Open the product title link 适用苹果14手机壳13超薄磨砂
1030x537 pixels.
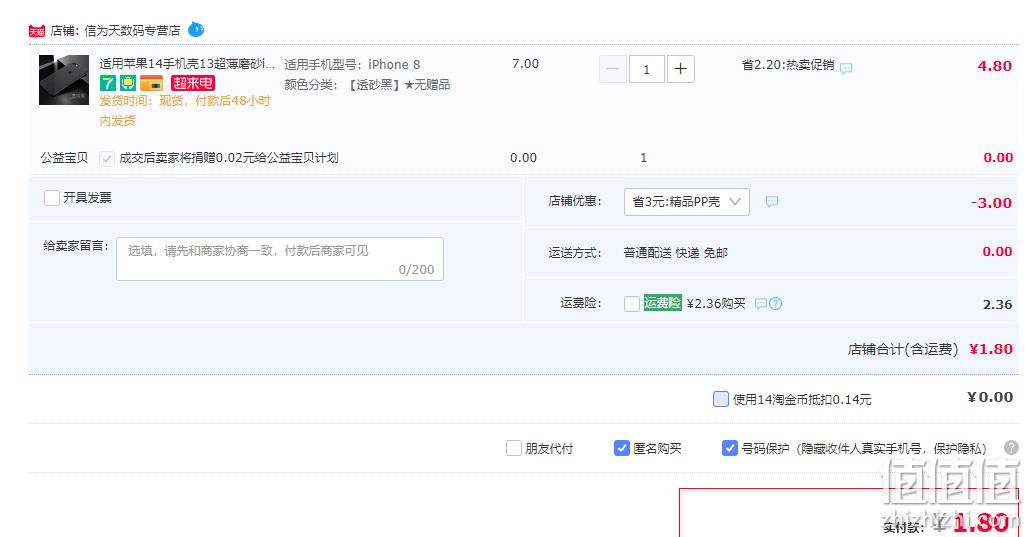(187, 64)
